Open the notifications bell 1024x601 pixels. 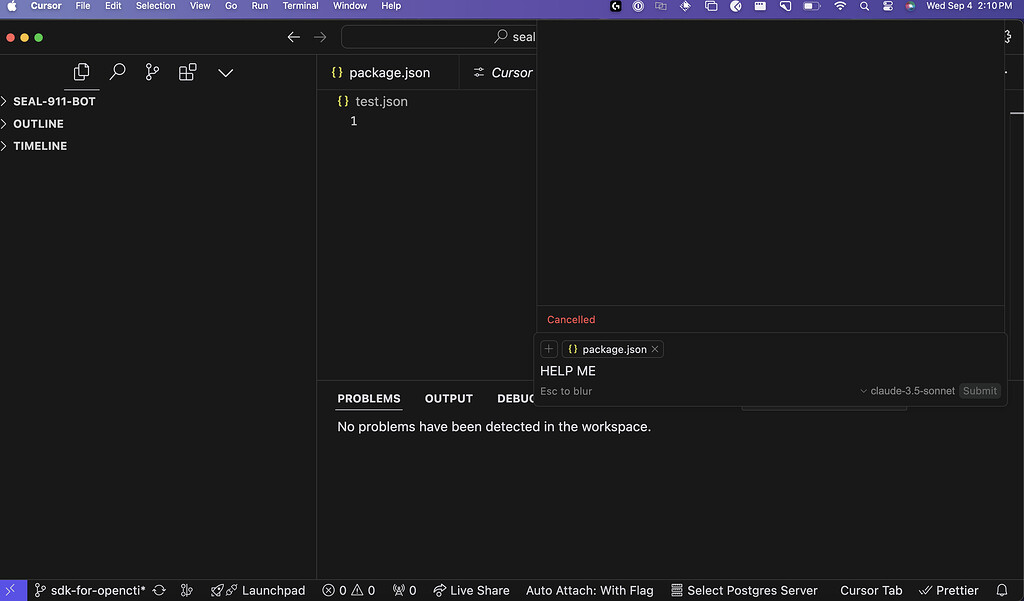[x=1001, y=590]
